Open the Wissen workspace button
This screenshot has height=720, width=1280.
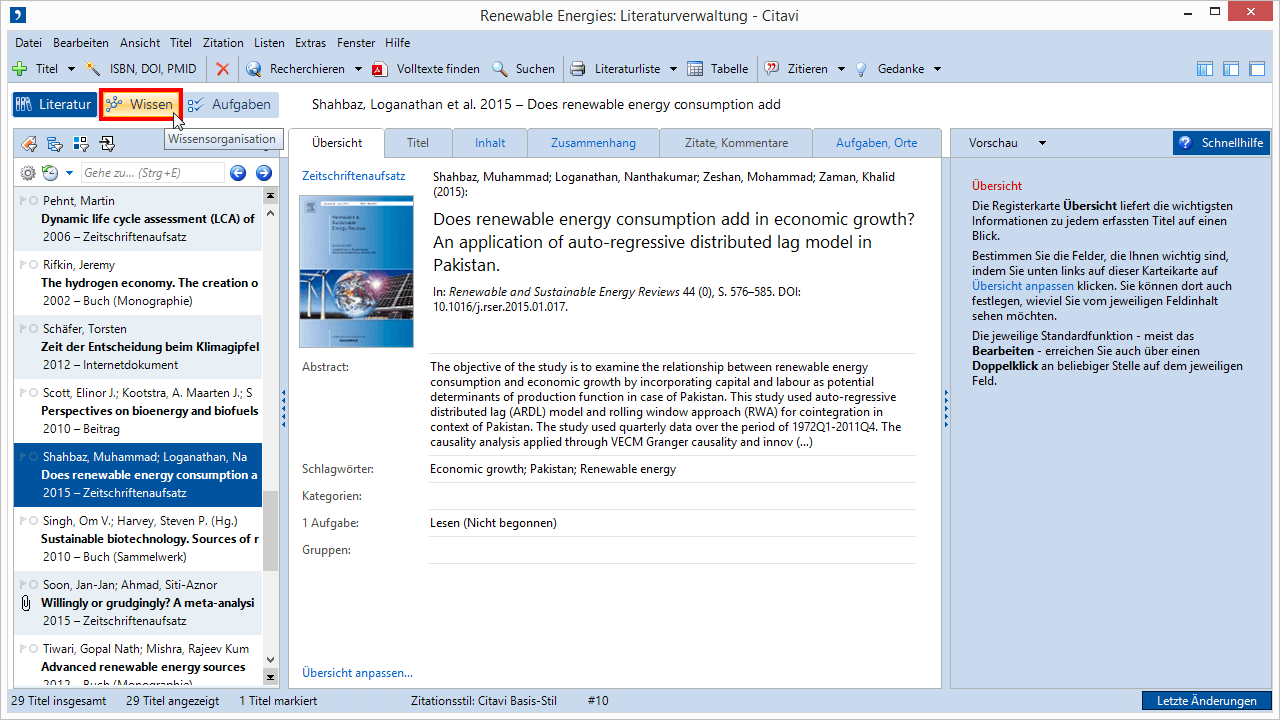140,104
